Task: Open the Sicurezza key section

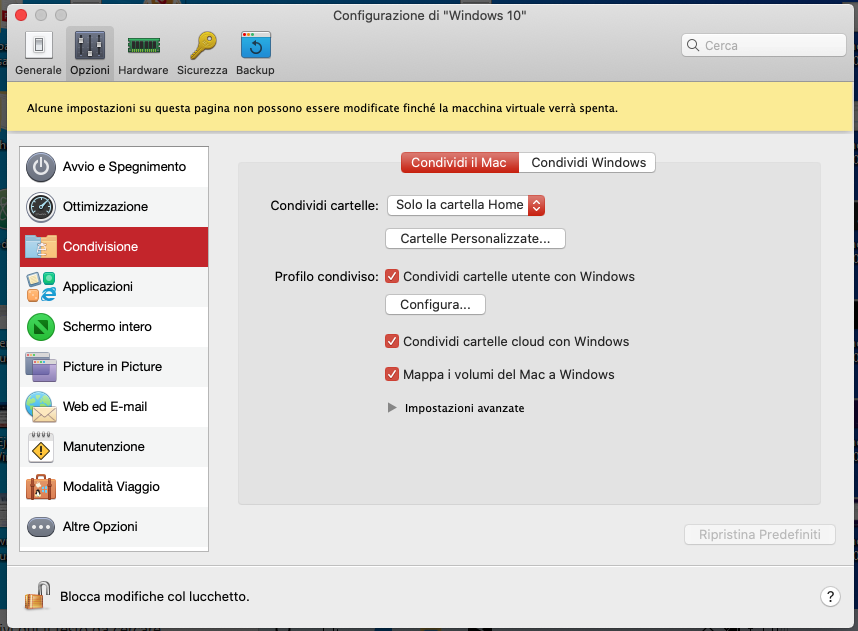Action: click(202, 53)
